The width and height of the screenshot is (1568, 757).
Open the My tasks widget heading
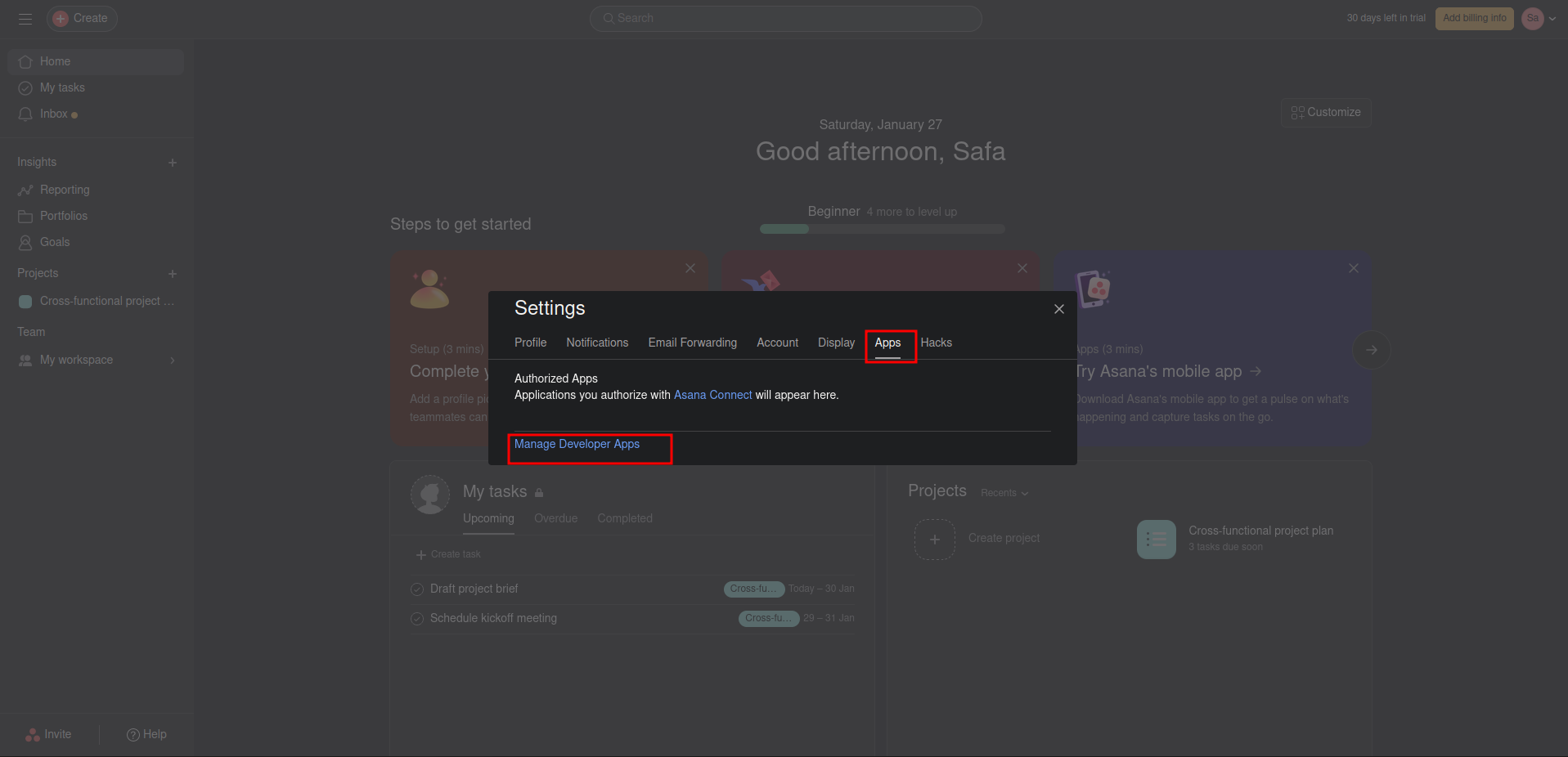(x=495, y=491)
